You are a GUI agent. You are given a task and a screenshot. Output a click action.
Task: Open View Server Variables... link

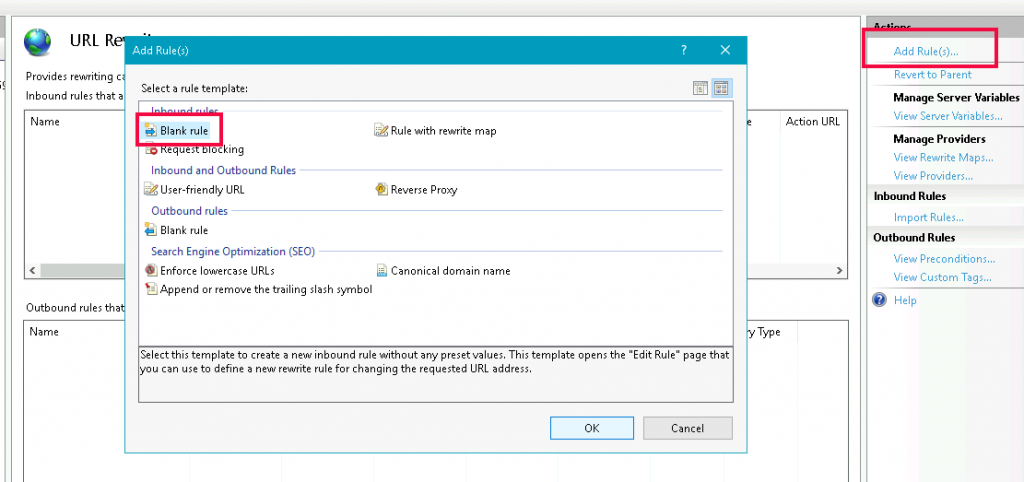click(948, 116)
